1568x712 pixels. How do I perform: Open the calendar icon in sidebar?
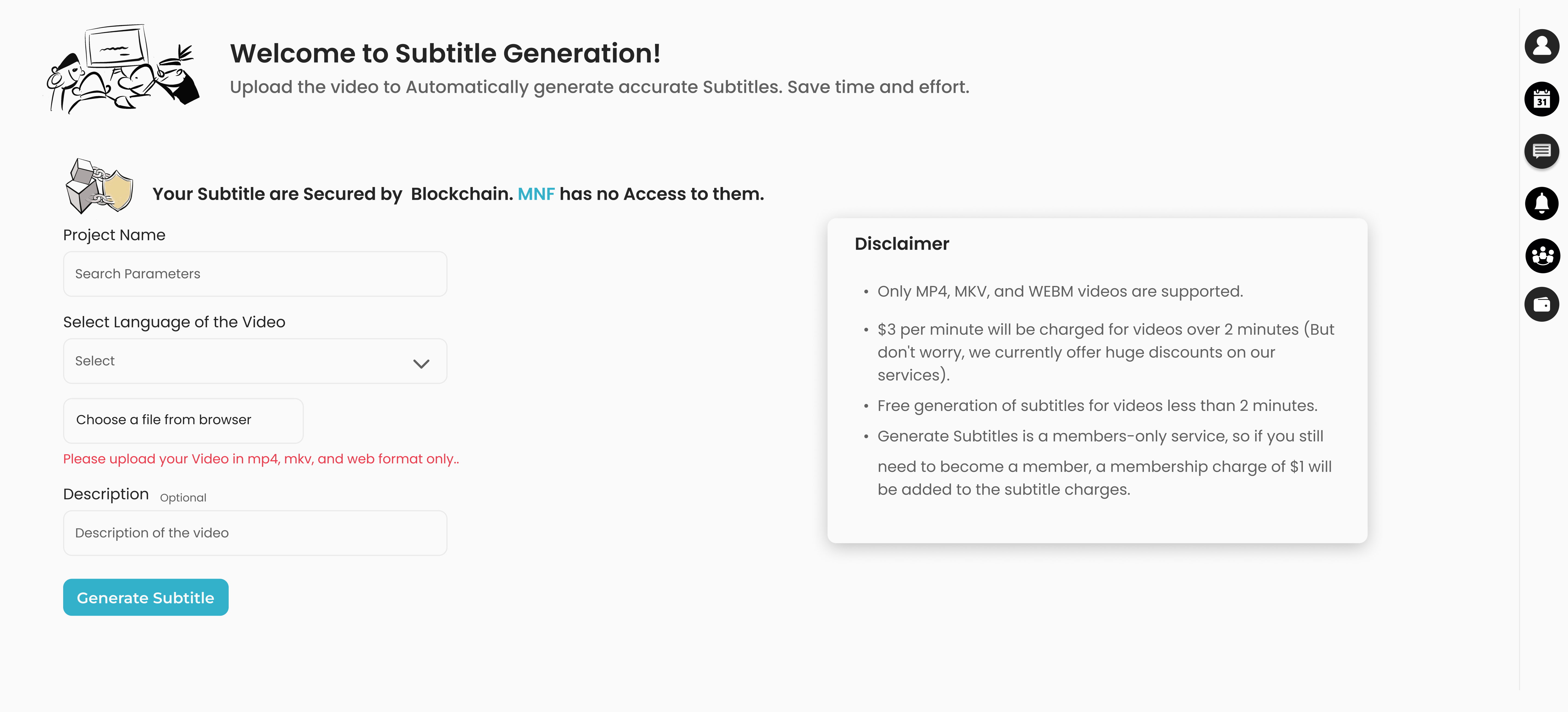[x=1541, y=99]
